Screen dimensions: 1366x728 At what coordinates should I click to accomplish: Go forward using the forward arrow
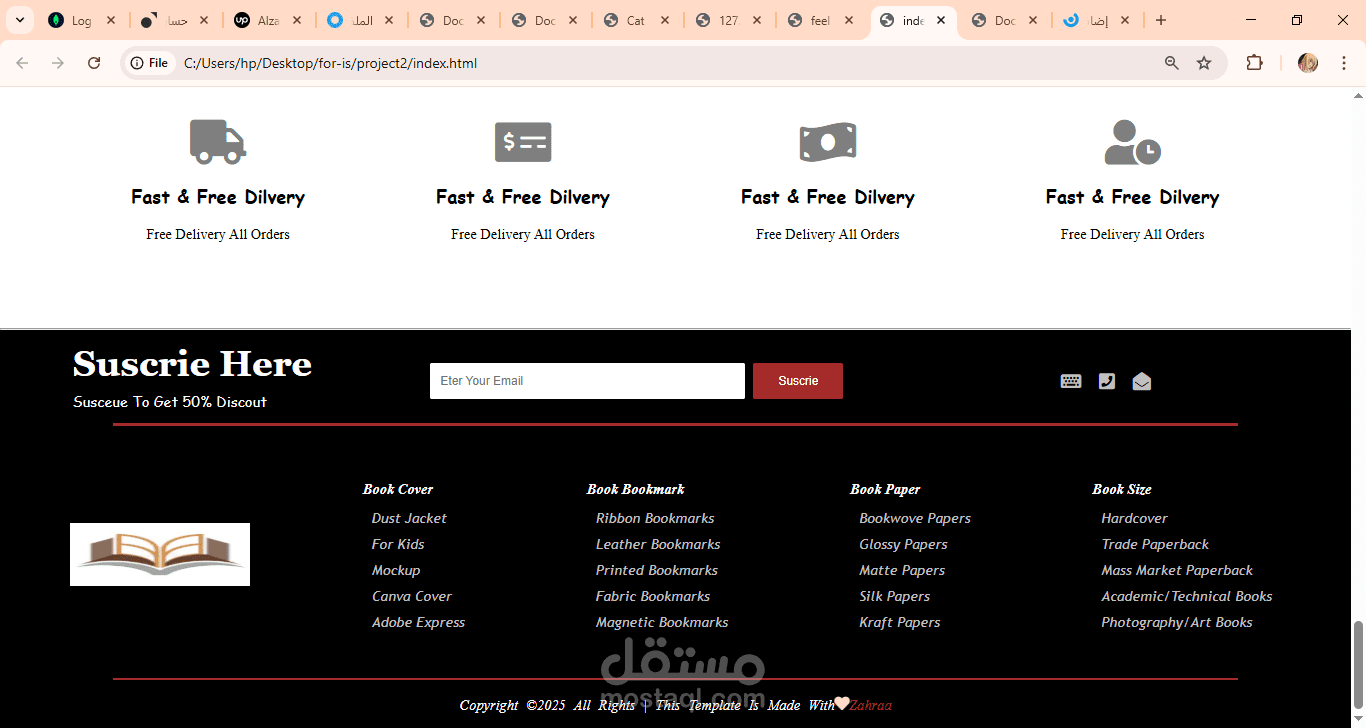pyautogui.click(x=58, y=63)
